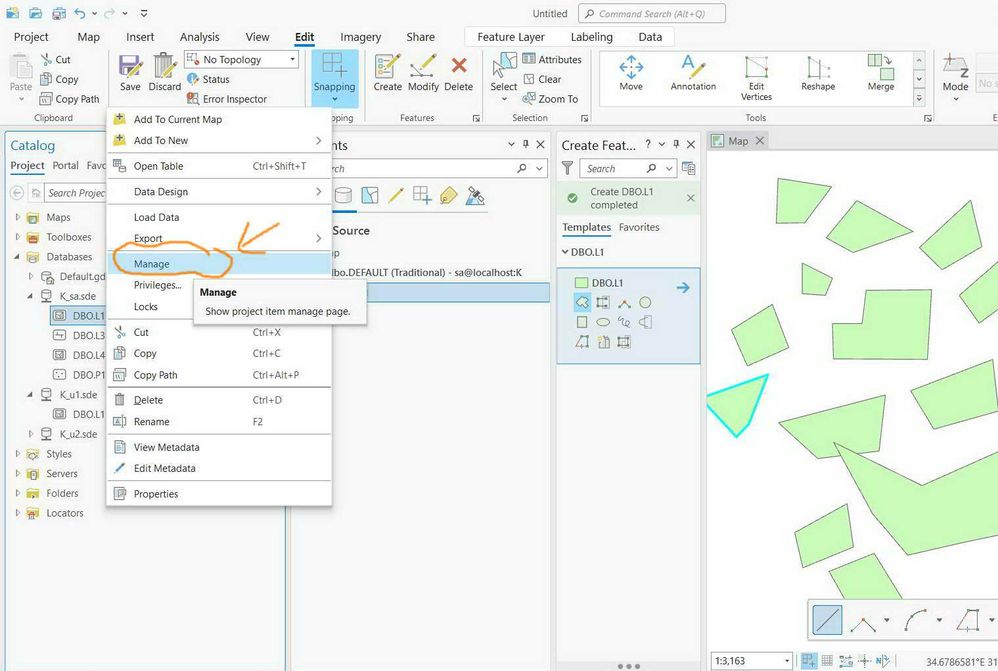Screen dimensions: 998x671
Task: Choose Rename from the context menu
Action: [219, 421]
